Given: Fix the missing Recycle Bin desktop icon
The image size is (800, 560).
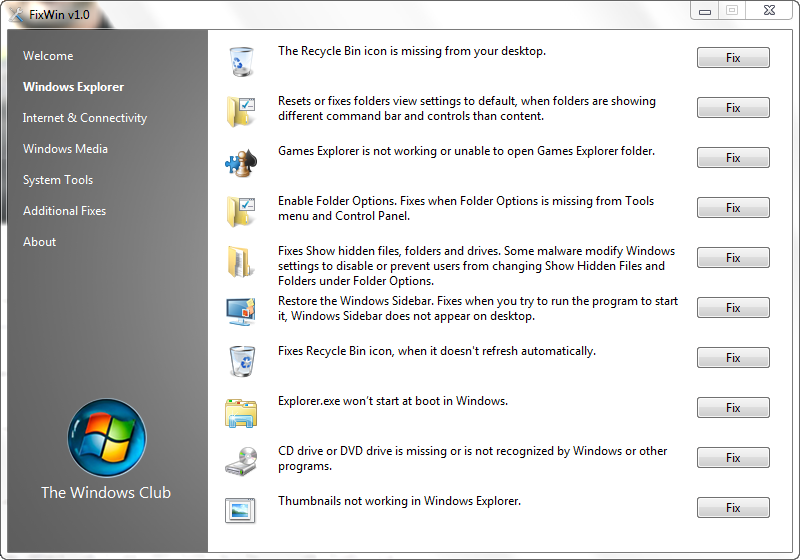Looking at the screenshot, I should 733,58.
